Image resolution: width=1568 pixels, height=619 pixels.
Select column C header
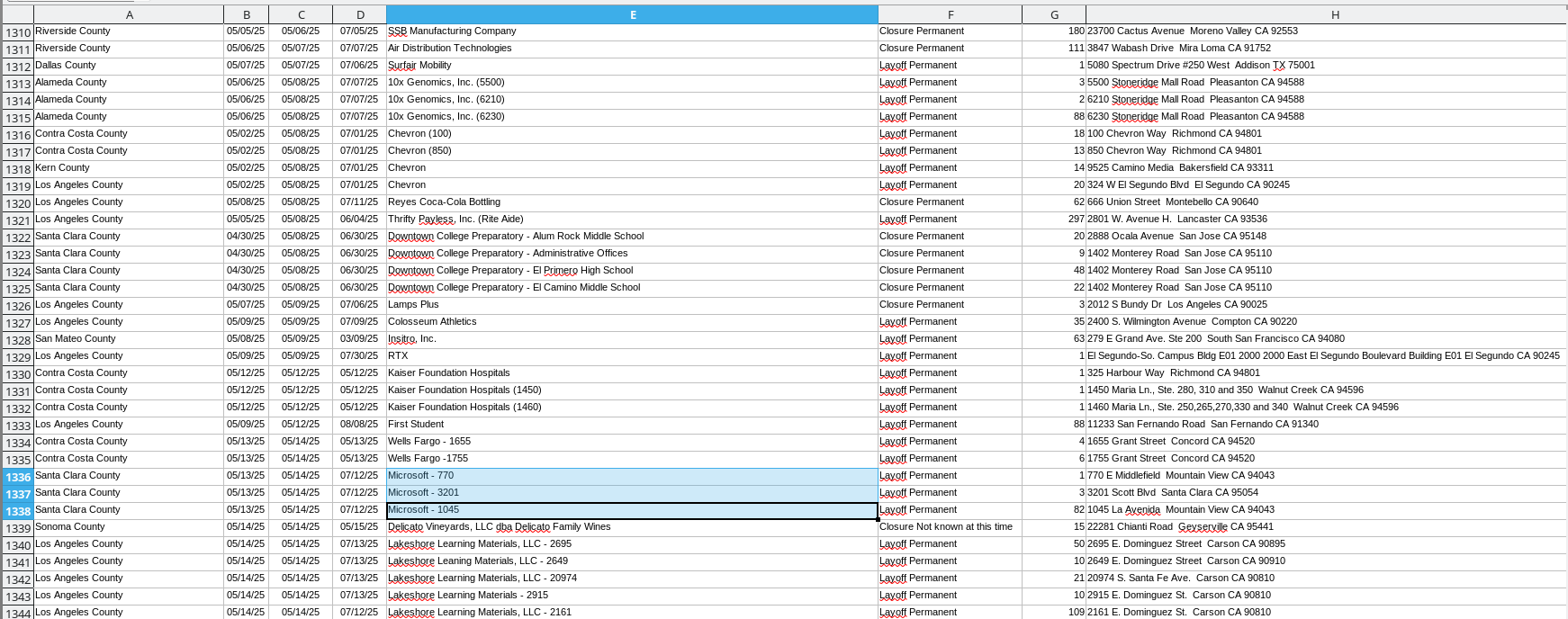301,14
